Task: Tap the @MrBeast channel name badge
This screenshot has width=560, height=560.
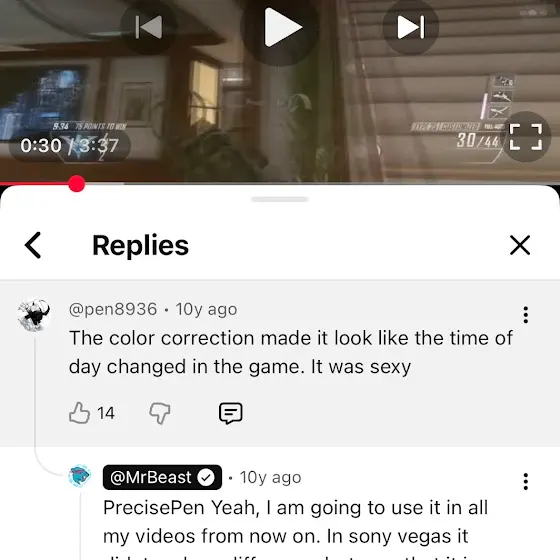Action: (x=162, y=477)
